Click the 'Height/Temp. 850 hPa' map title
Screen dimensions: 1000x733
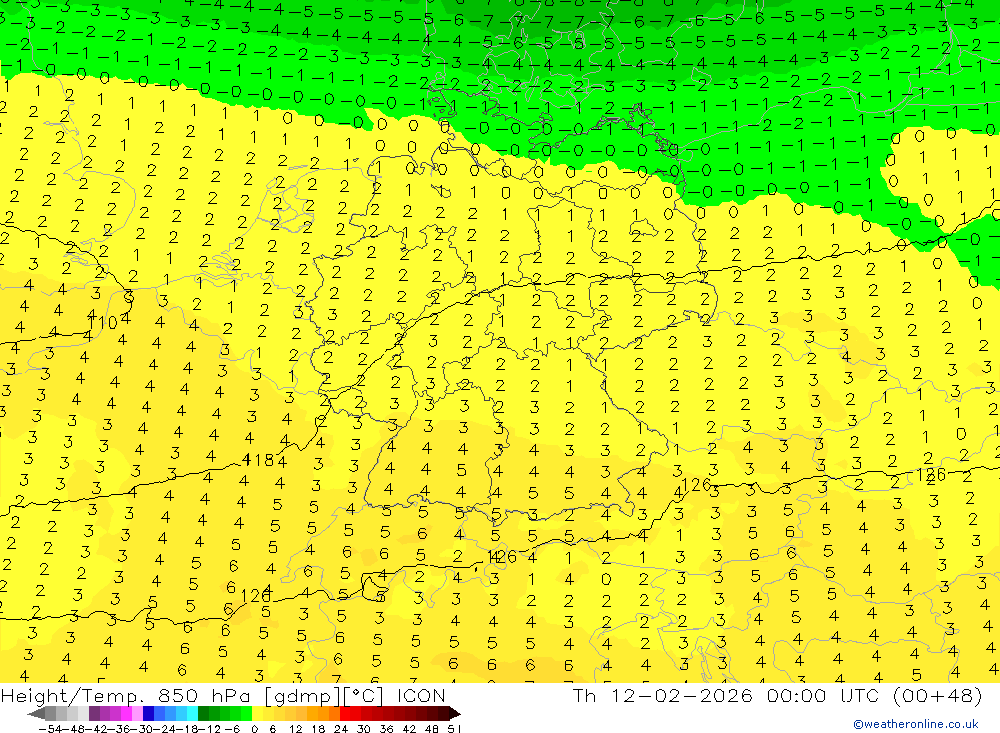pos(126,695)
